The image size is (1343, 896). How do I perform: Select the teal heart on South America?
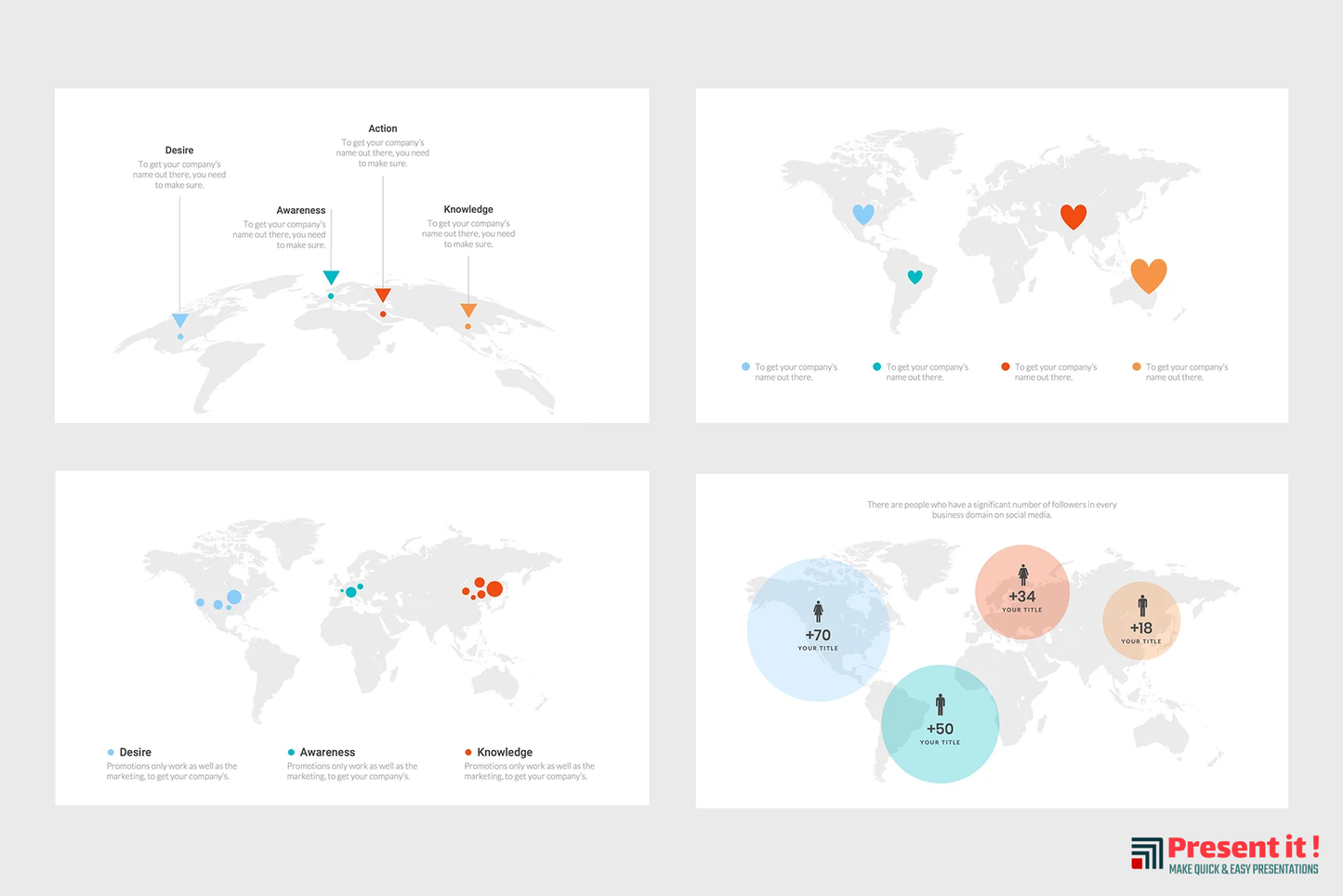[915, 277]
